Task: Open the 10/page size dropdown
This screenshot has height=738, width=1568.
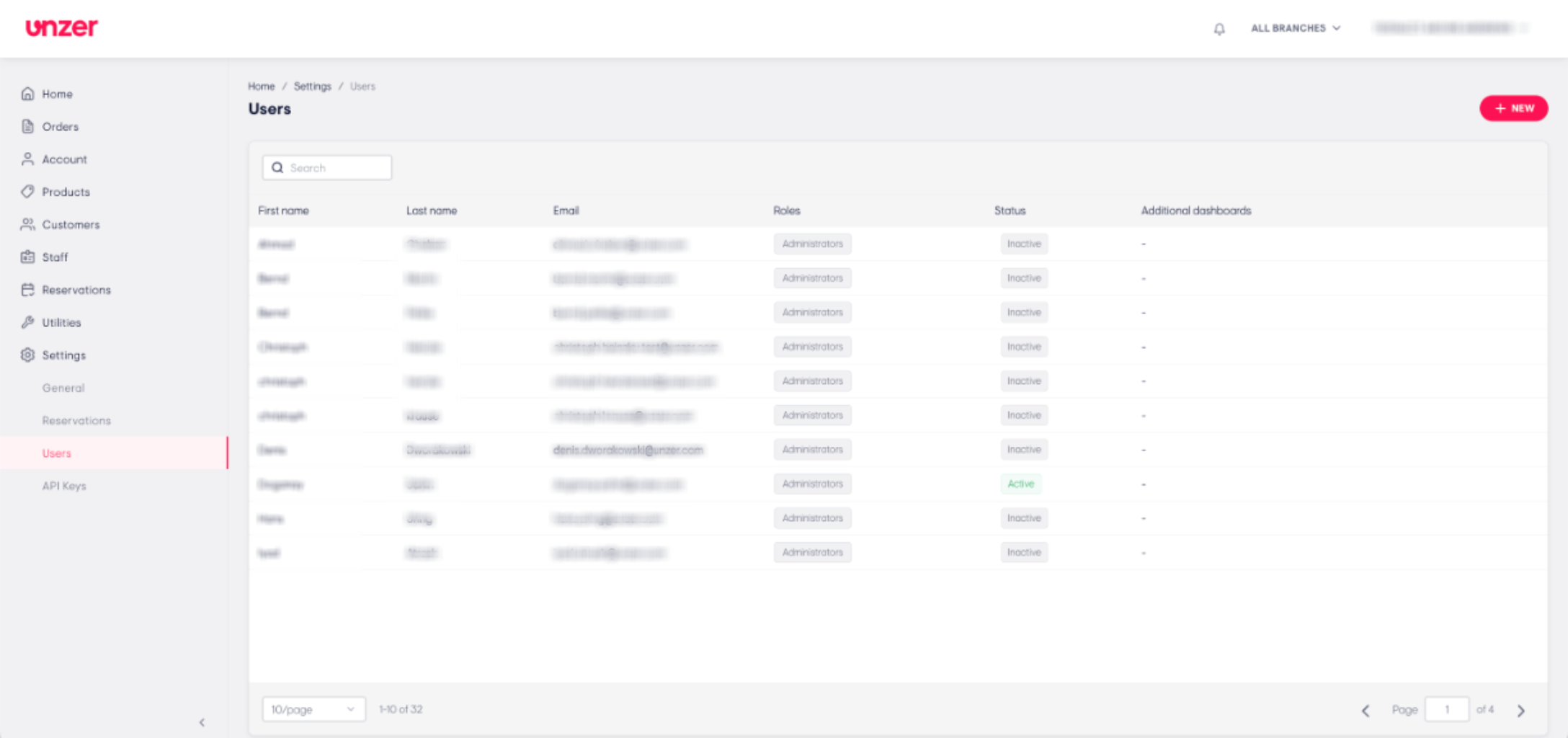Action: coord(313,709)
